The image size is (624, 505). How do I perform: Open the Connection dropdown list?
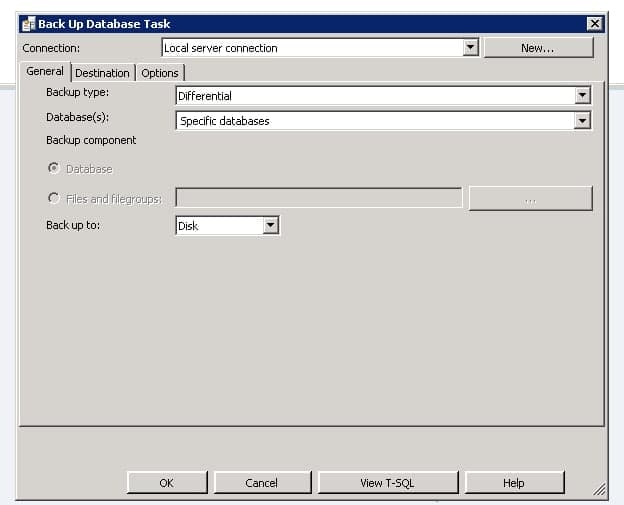click(470, 48)
